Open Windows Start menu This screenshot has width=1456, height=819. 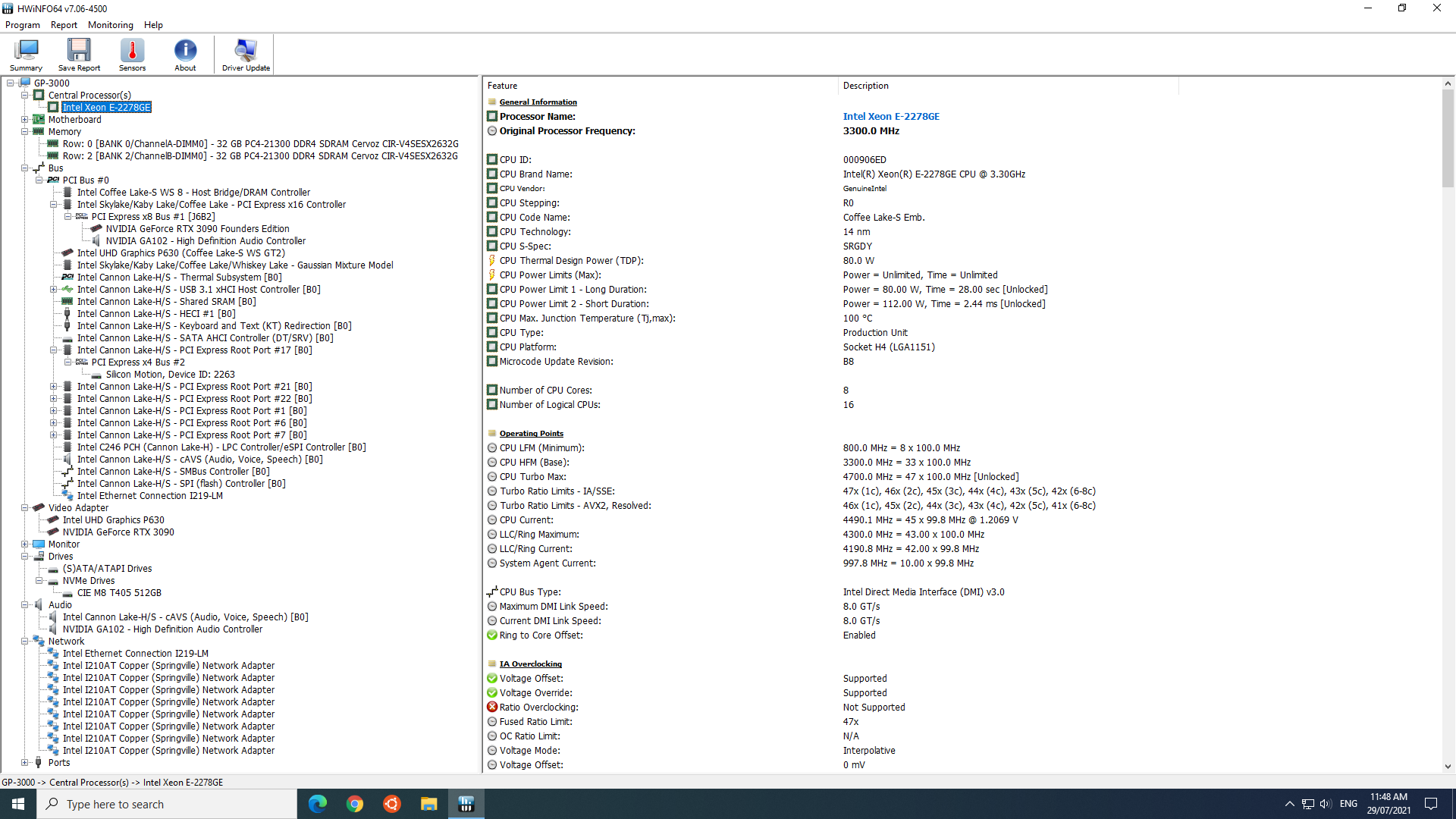pyautogui.click(x=18, y=804)
